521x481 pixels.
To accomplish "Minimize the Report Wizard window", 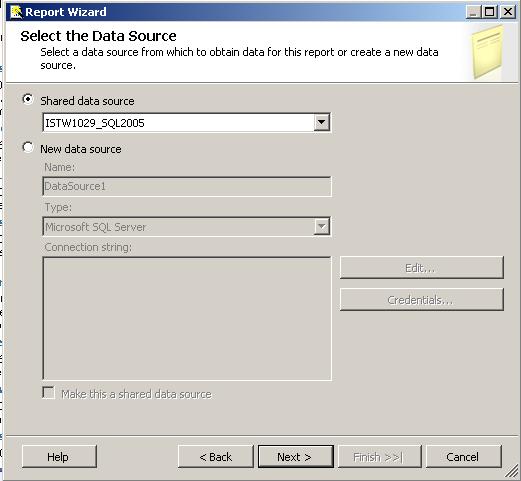I will point(474,12).
